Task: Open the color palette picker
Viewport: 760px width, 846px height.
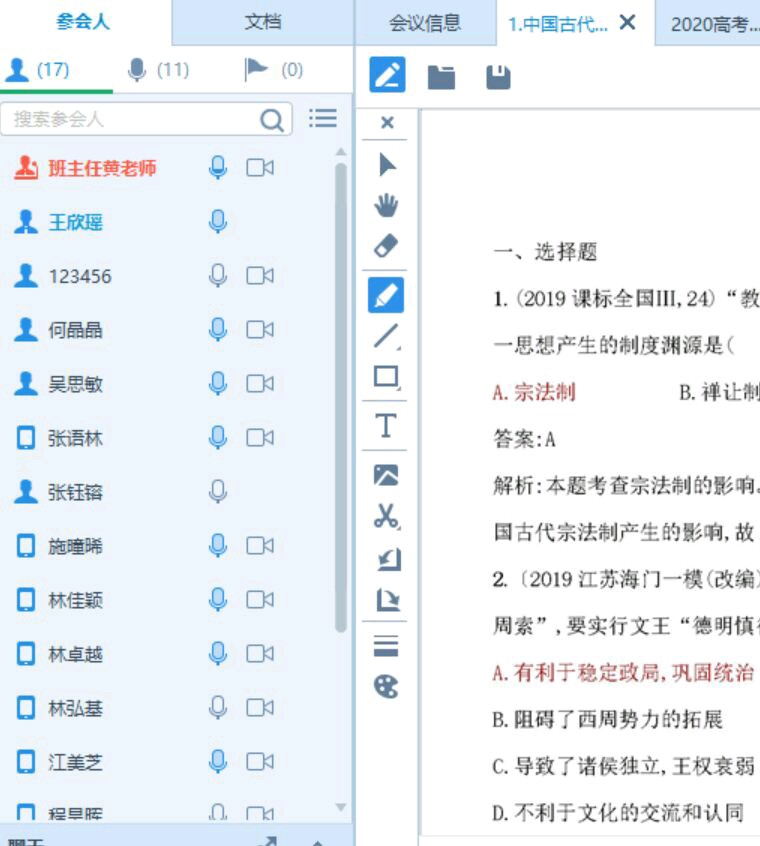Action: [x=387, y=687]
